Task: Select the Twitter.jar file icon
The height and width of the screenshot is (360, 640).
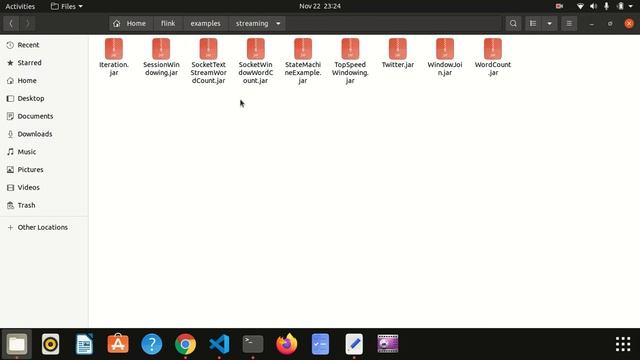Action: [x=398, y=49]
